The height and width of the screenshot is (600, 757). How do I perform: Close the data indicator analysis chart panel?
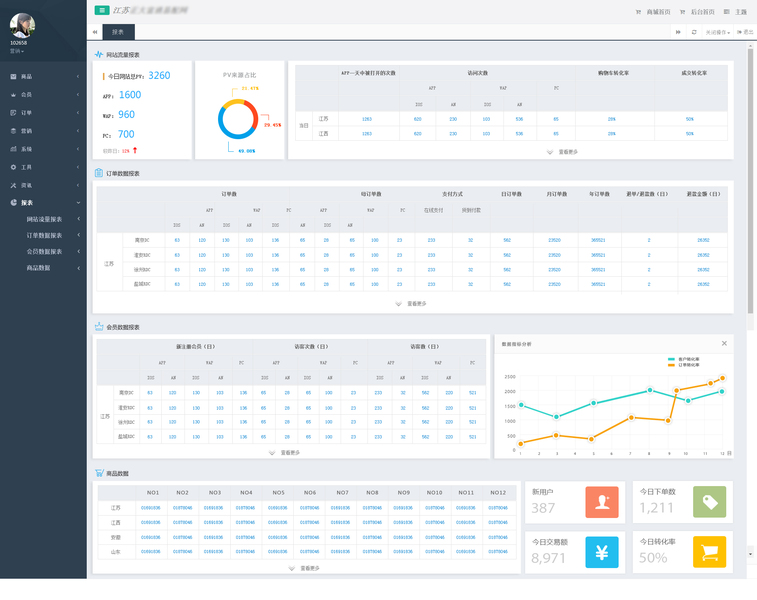click(724, 343)
